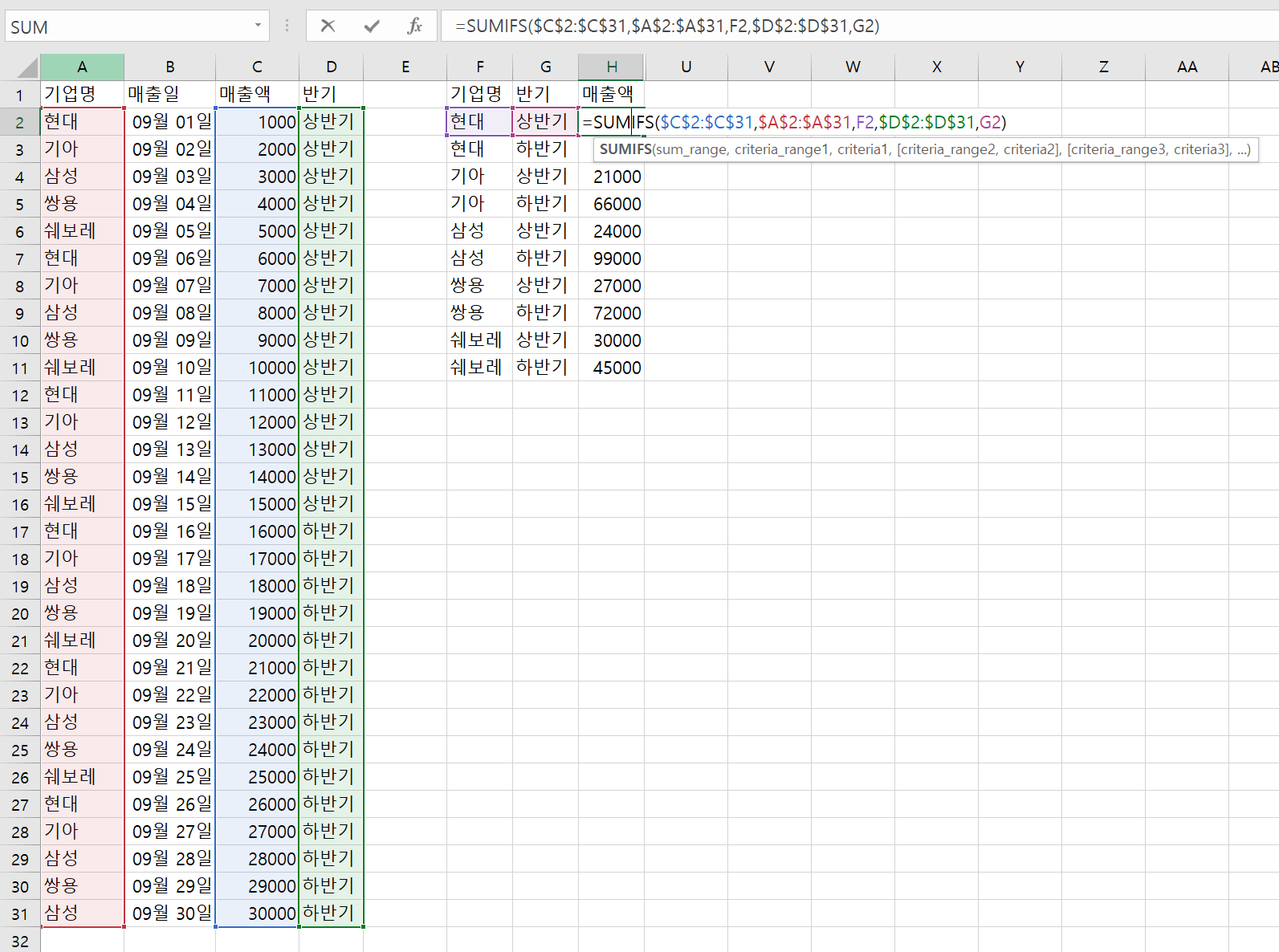Click cell C25 with value 24000
Viewport: 1279px width, 952px height.
coord(257,750)
